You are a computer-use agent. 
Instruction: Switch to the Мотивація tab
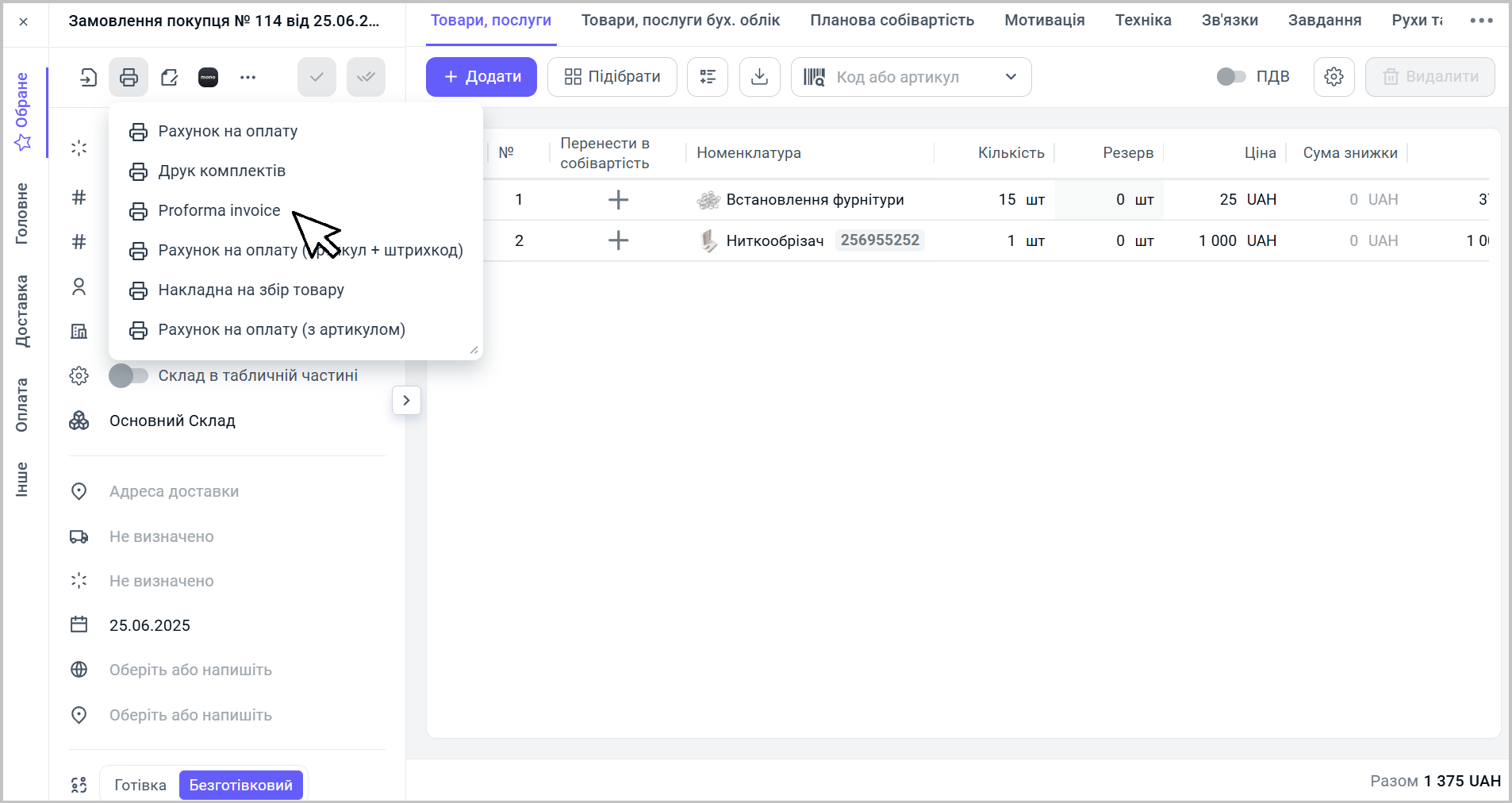point(1044,21)
